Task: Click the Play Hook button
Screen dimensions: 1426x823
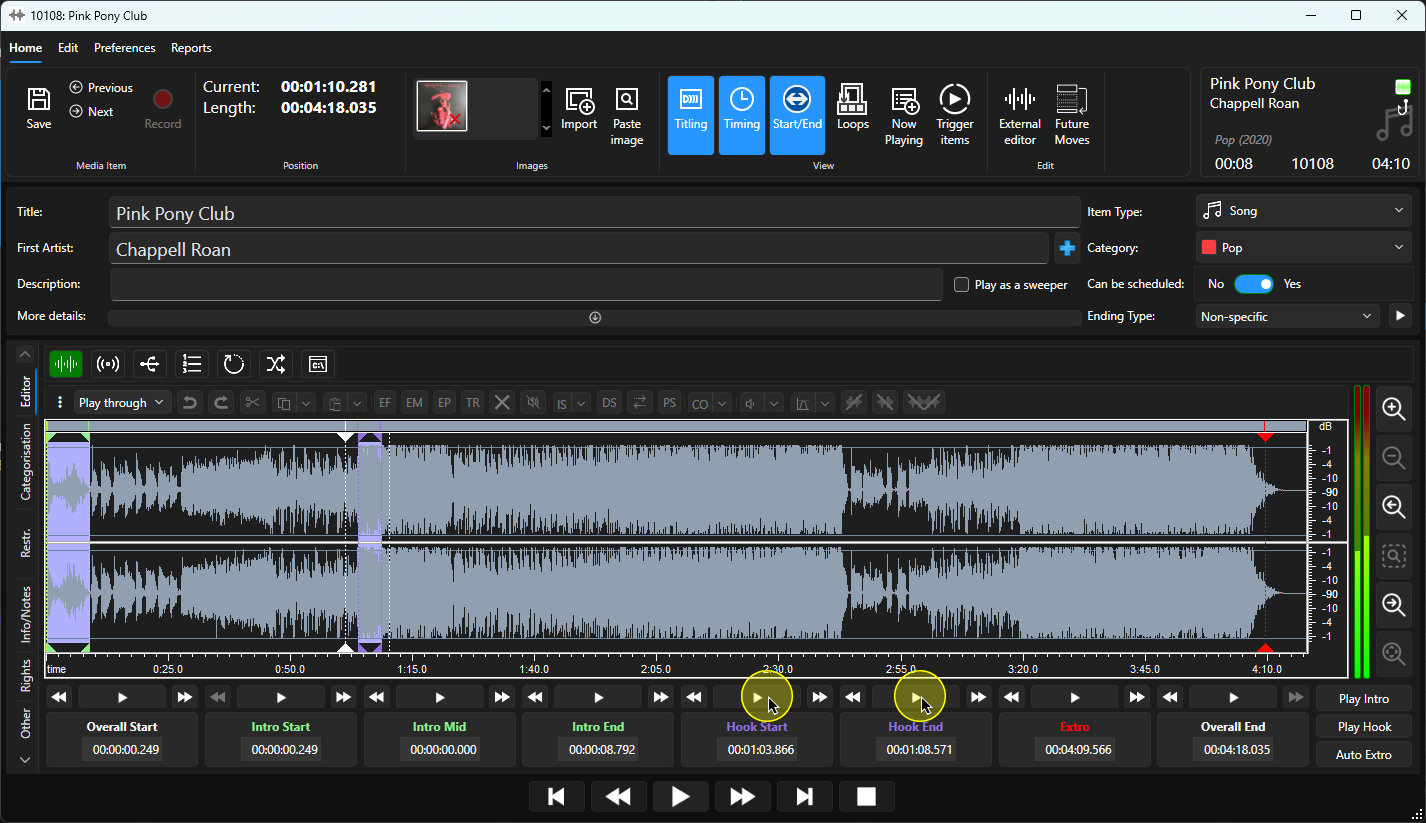Action: coord(1363,727)
